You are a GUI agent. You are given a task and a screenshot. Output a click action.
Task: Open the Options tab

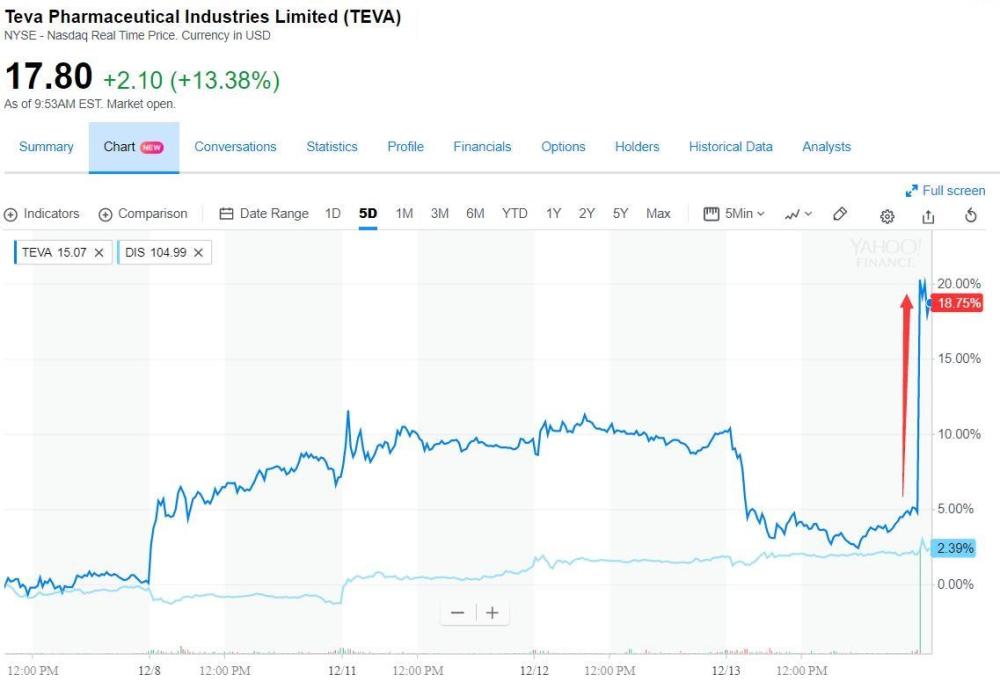pos(563,147)
